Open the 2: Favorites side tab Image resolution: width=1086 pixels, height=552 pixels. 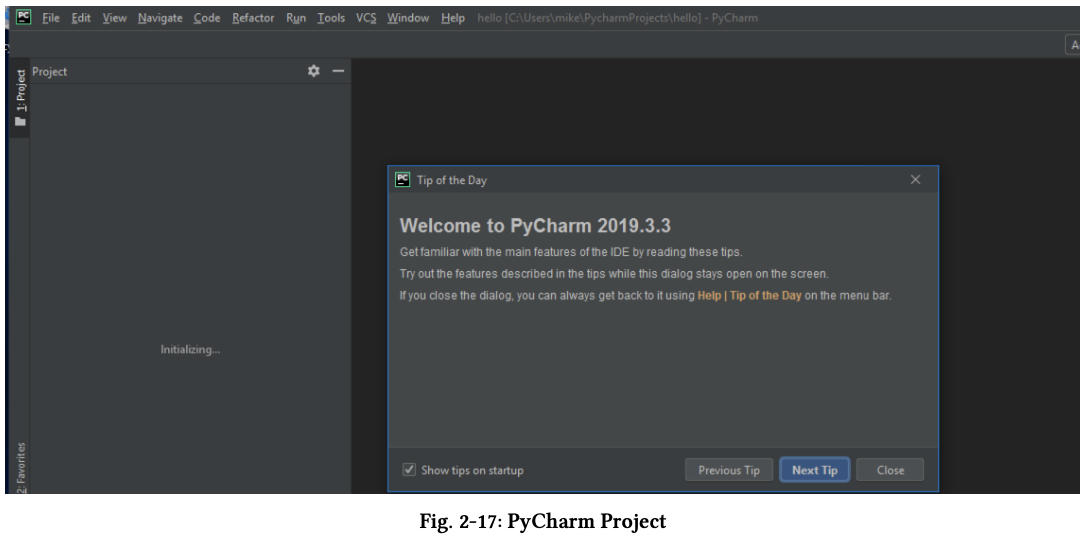click(21, 468)
